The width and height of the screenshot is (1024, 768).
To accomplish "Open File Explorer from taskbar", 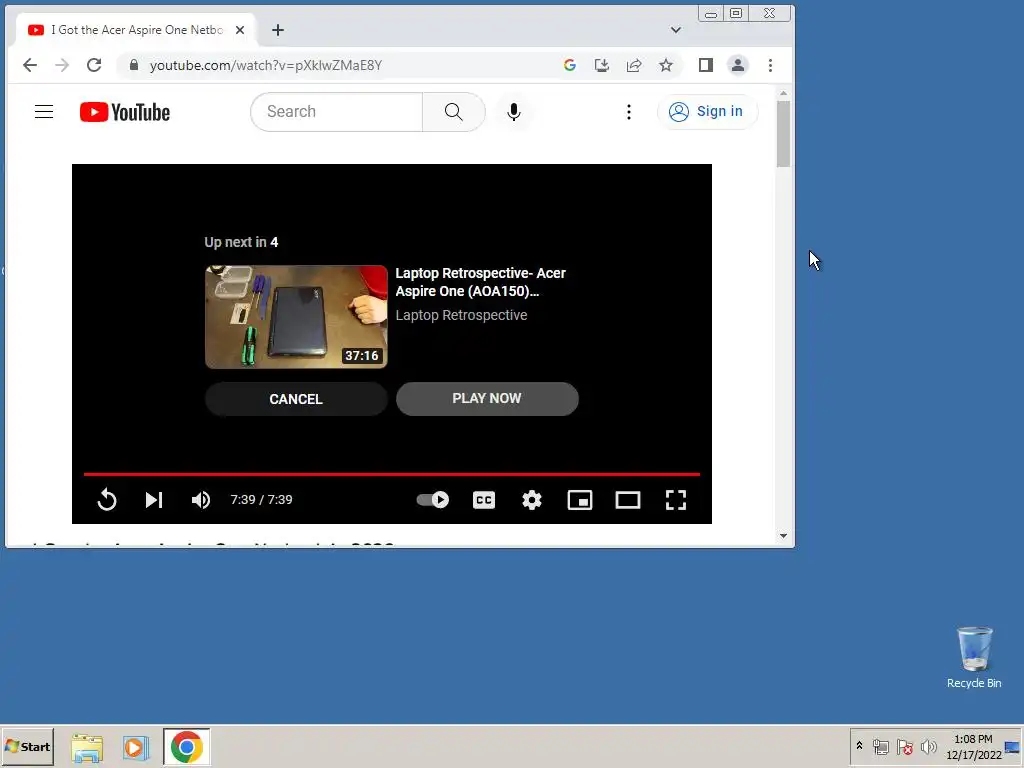I will [87, 748].
